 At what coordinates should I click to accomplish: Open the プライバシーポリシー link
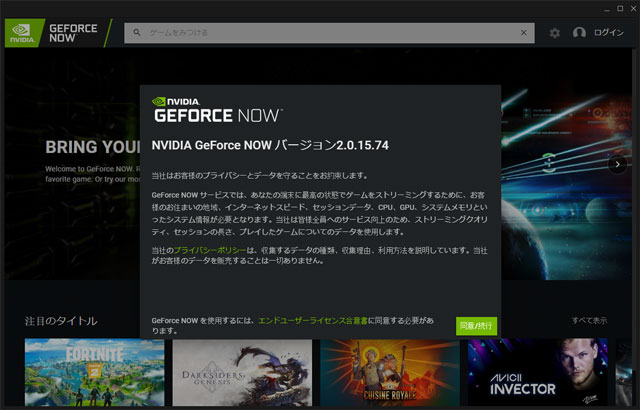[x=210, y=250]
